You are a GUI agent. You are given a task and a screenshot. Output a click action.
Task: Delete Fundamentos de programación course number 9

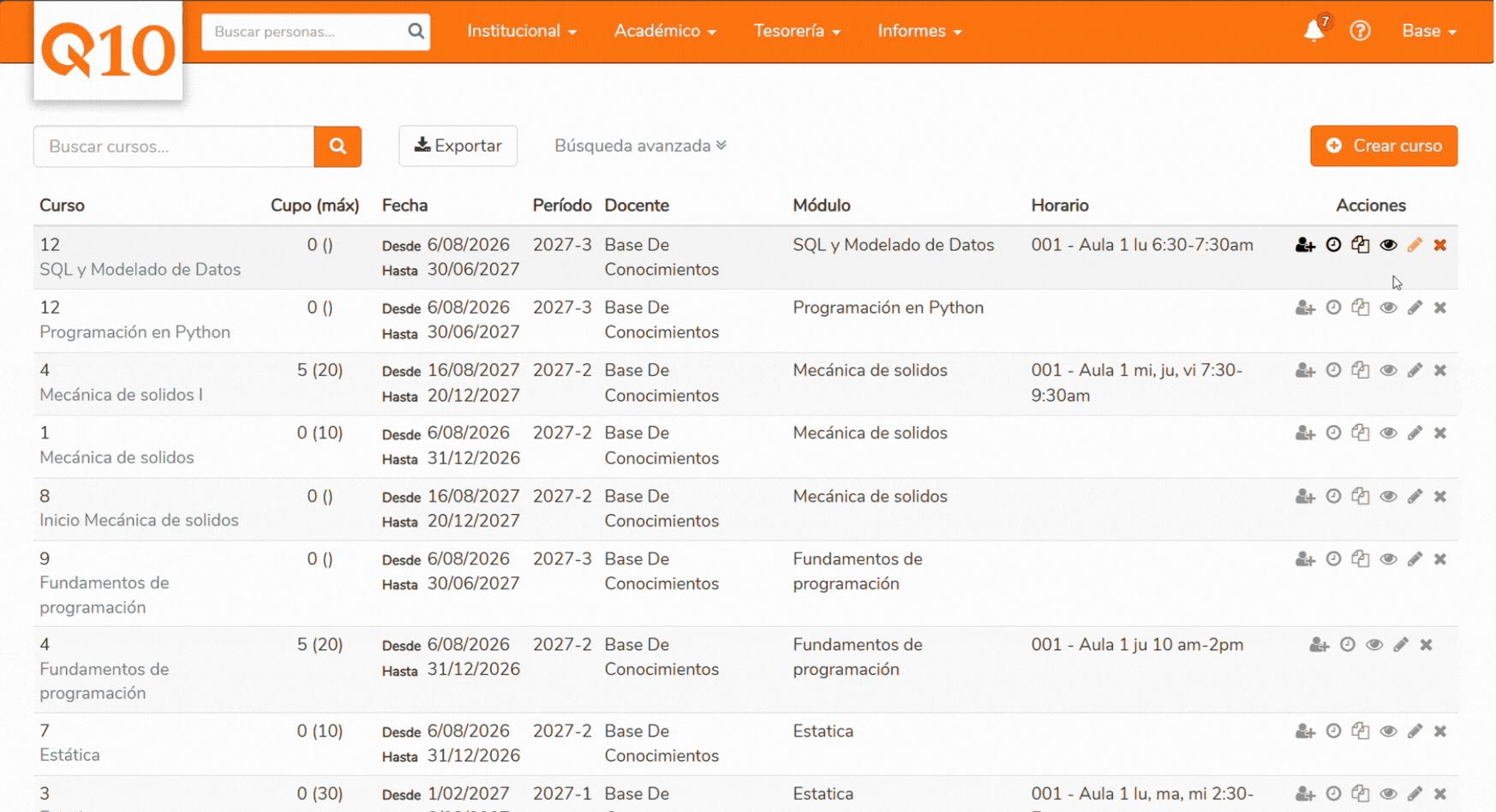click(1440, 558)
